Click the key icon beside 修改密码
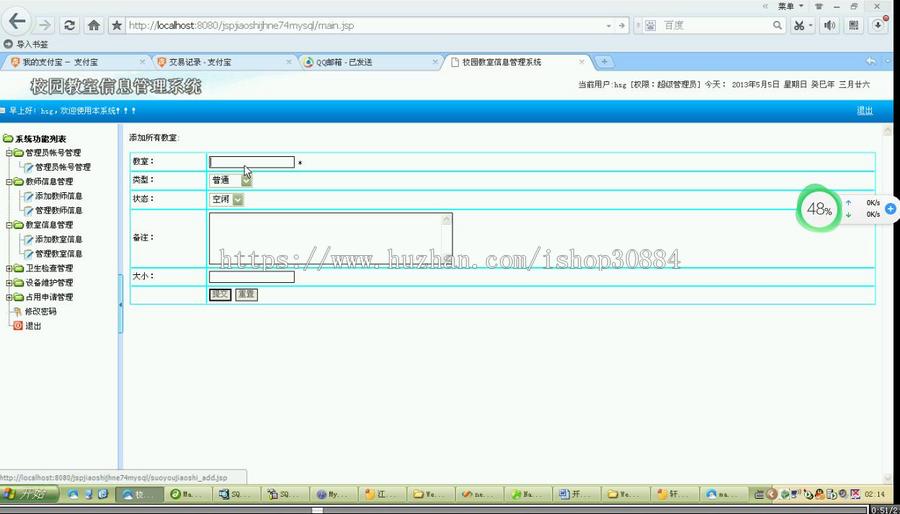This screenshot has width=900, height=514. 18,311
